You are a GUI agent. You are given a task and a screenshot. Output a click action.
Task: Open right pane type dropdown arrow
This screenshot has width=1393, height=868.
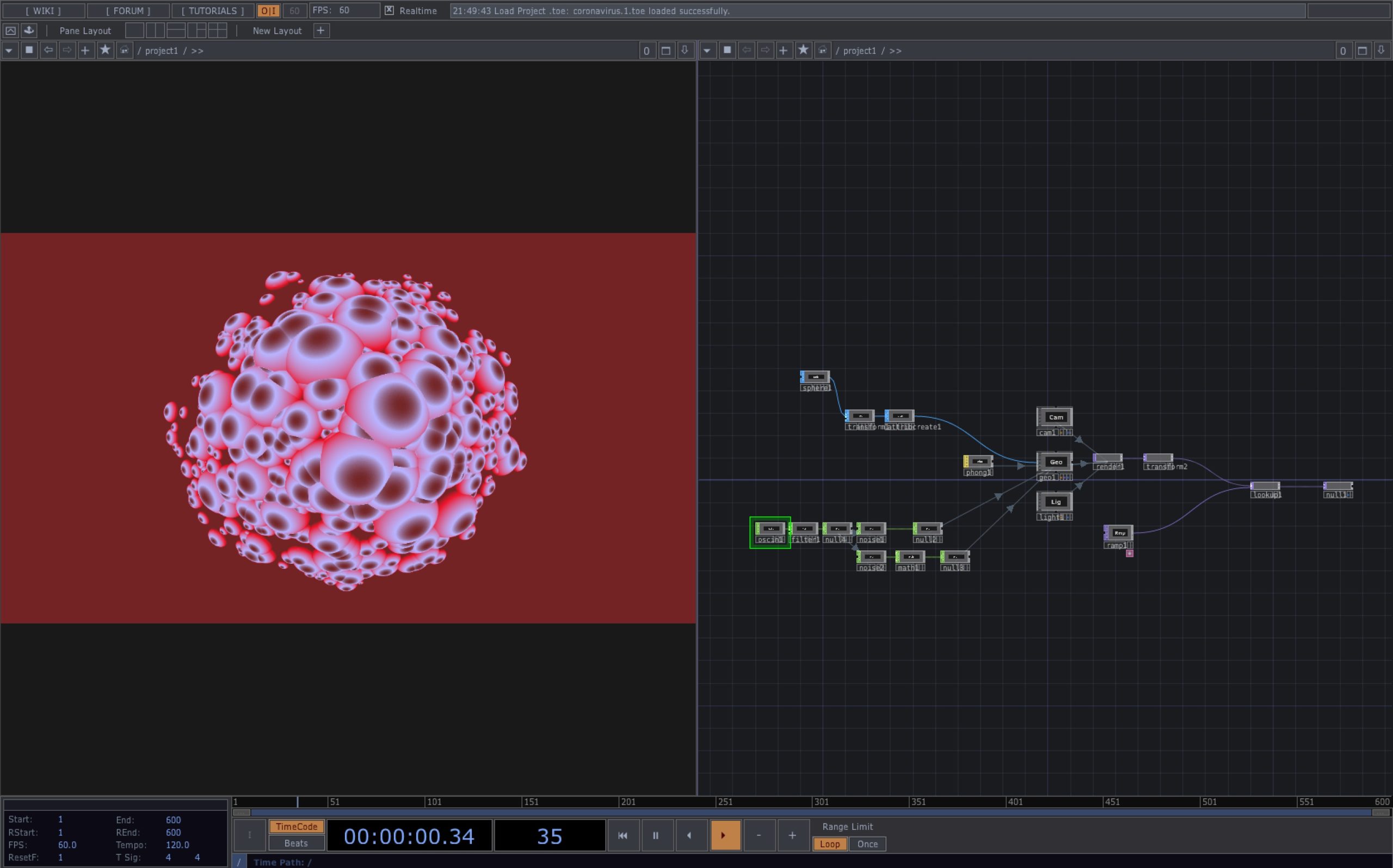pos(707,51)
